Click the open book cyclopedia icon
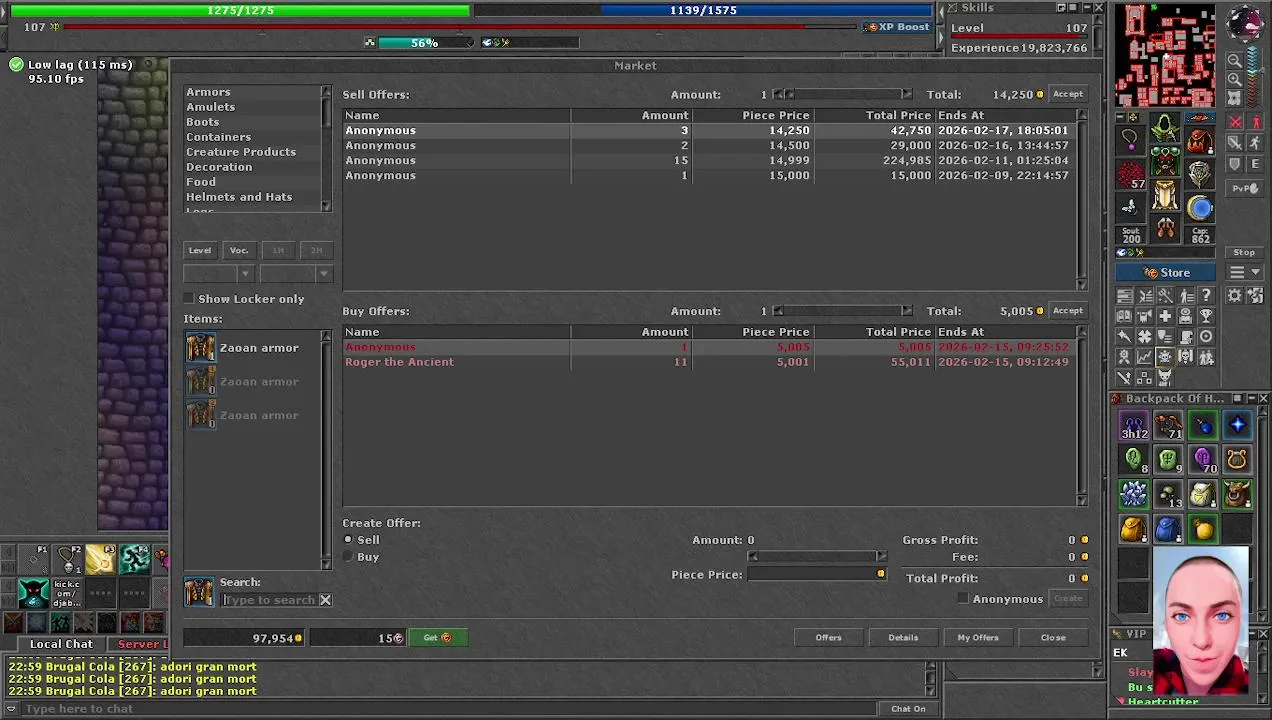 click(1124, 316)
